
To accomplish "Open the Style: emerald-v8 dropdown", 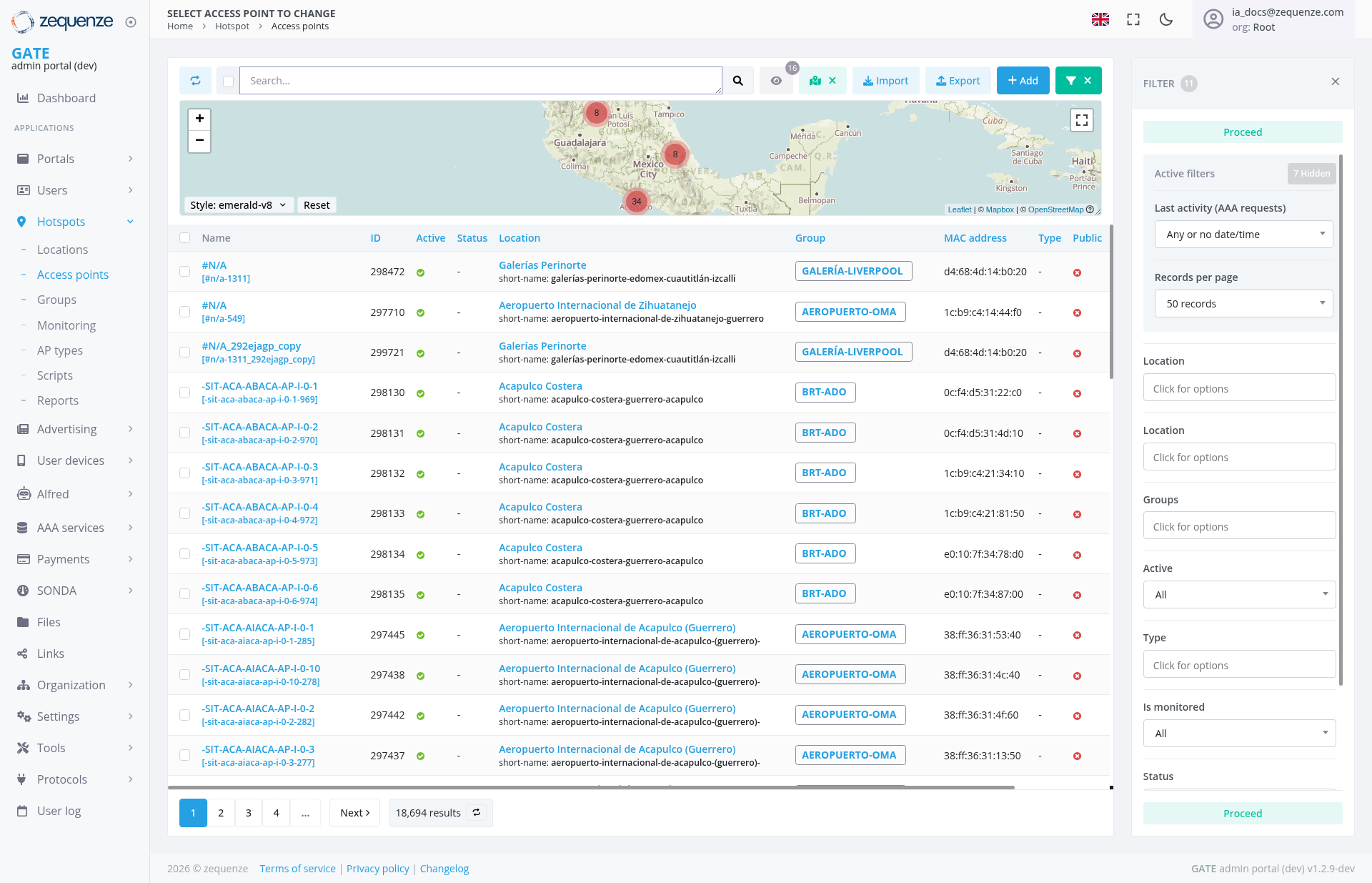I will point(238,205).
